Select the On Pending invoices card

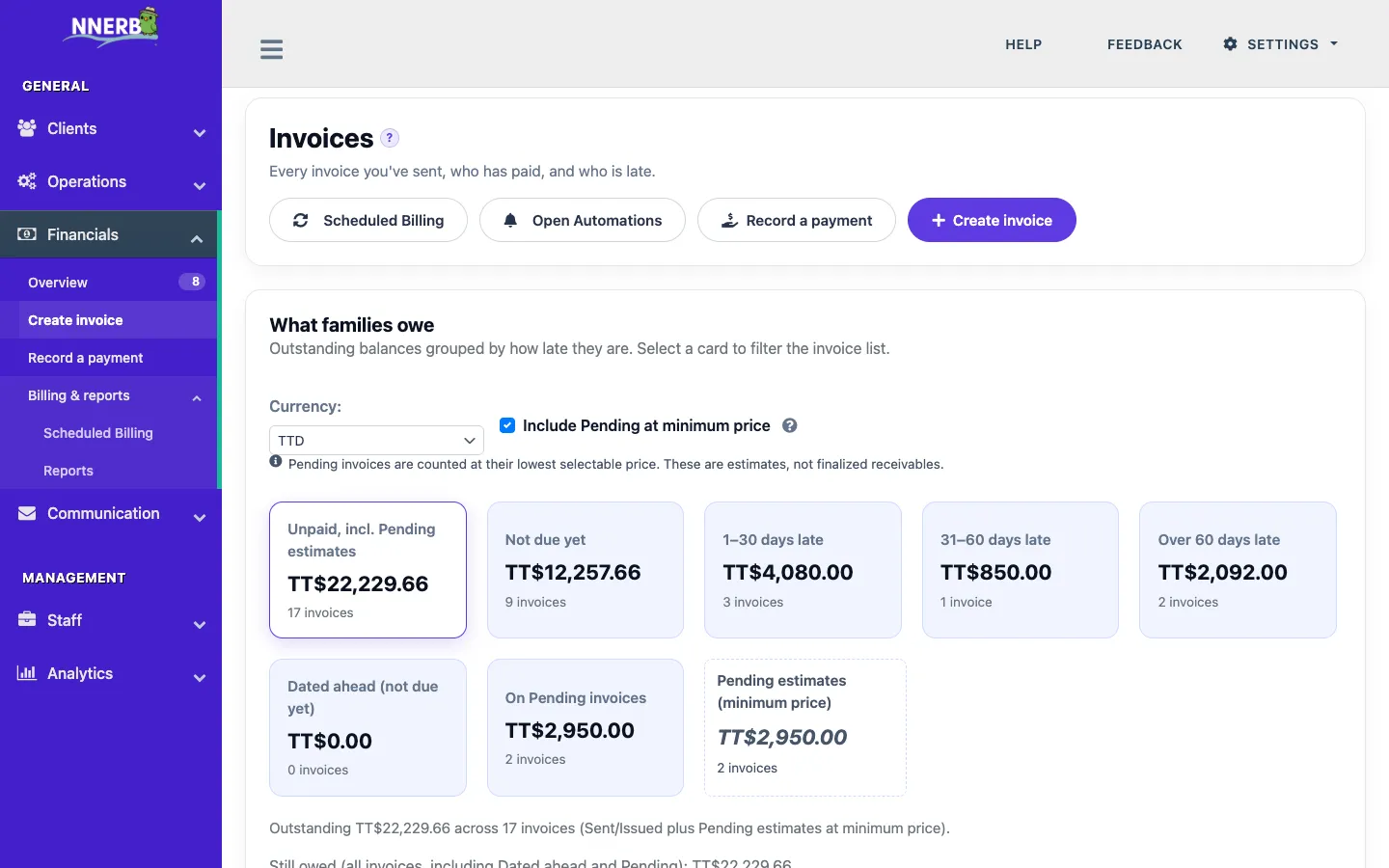click(x=586, y=727)
